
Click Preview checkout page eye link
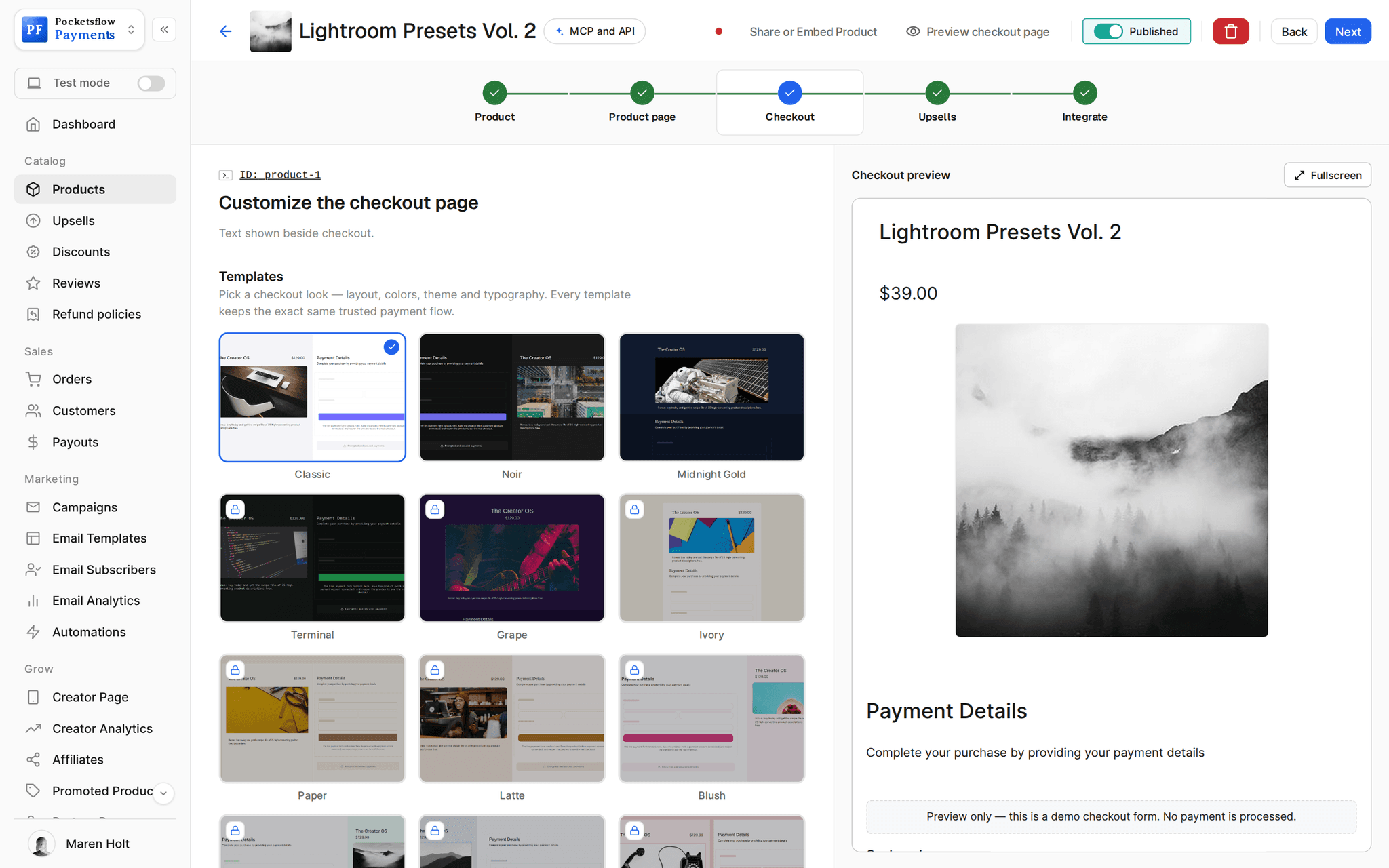pyautogui.click(x=977, y=31)
